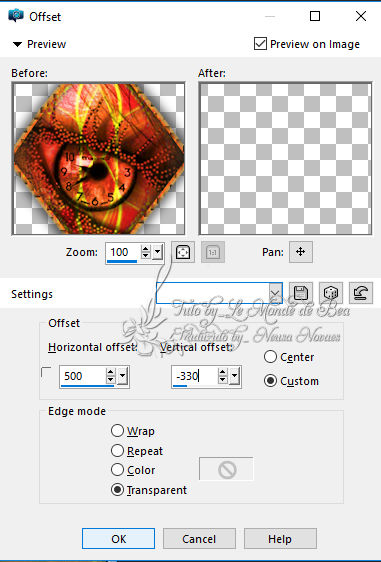Click the Vertical offset input field
Viewport: 381px width, 562px height.
195,376
